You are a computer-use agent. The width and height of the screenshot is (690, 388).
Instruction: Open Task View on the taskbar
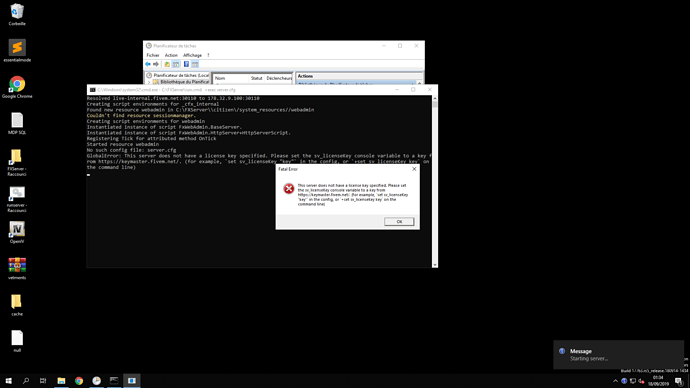43,381
